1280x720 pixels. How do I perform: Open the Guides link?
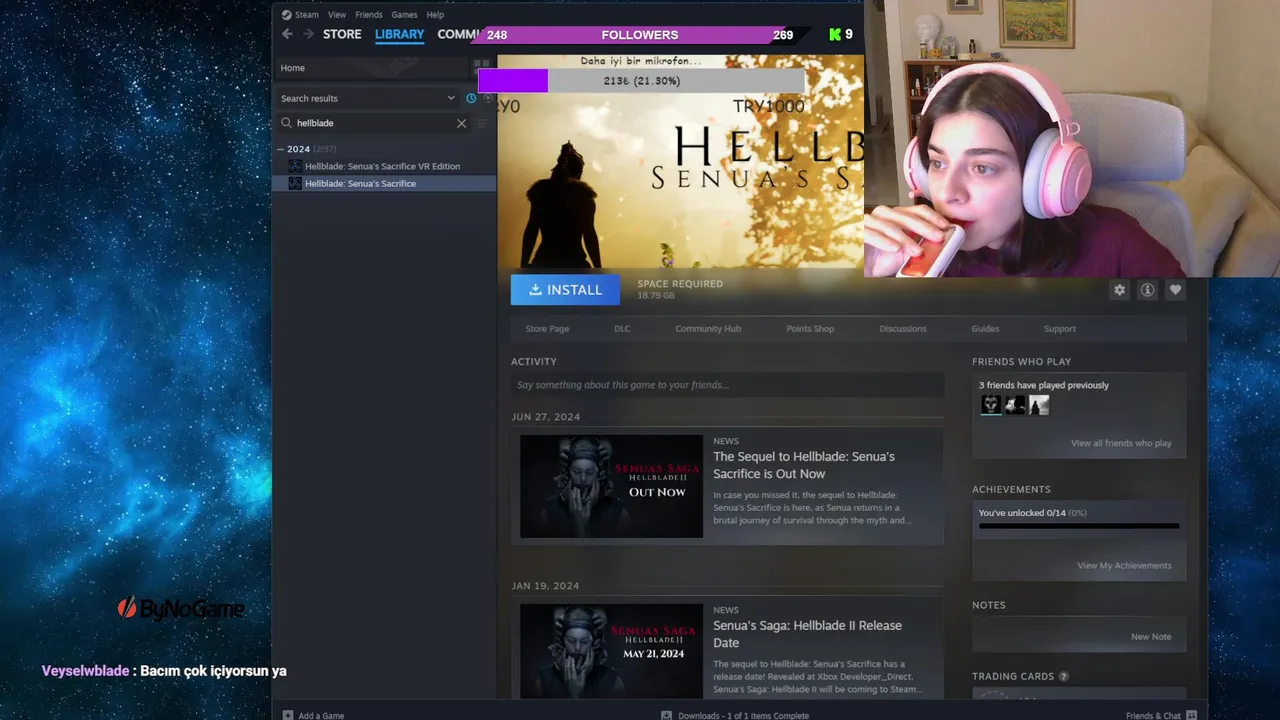point(985,329)
